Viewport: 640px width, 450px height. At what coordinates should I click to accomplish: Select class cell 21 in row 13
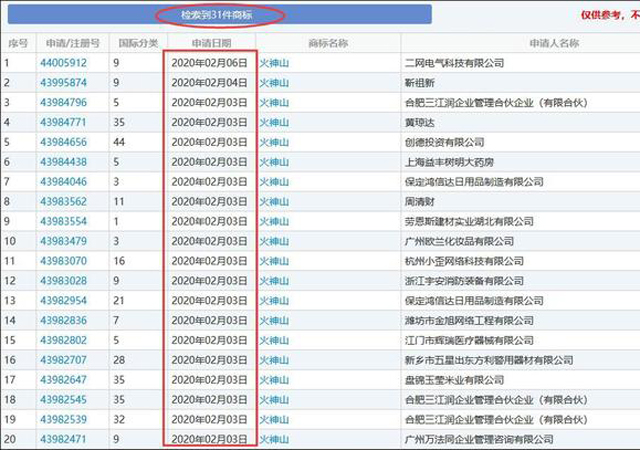[119, 301]
